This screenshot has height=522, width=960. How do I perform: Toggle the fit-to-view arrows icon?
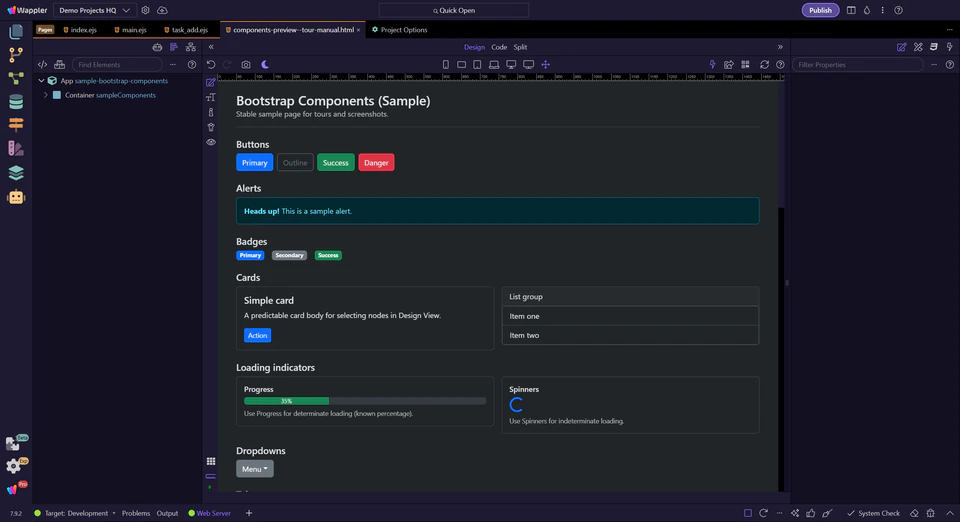pos(546,64)
